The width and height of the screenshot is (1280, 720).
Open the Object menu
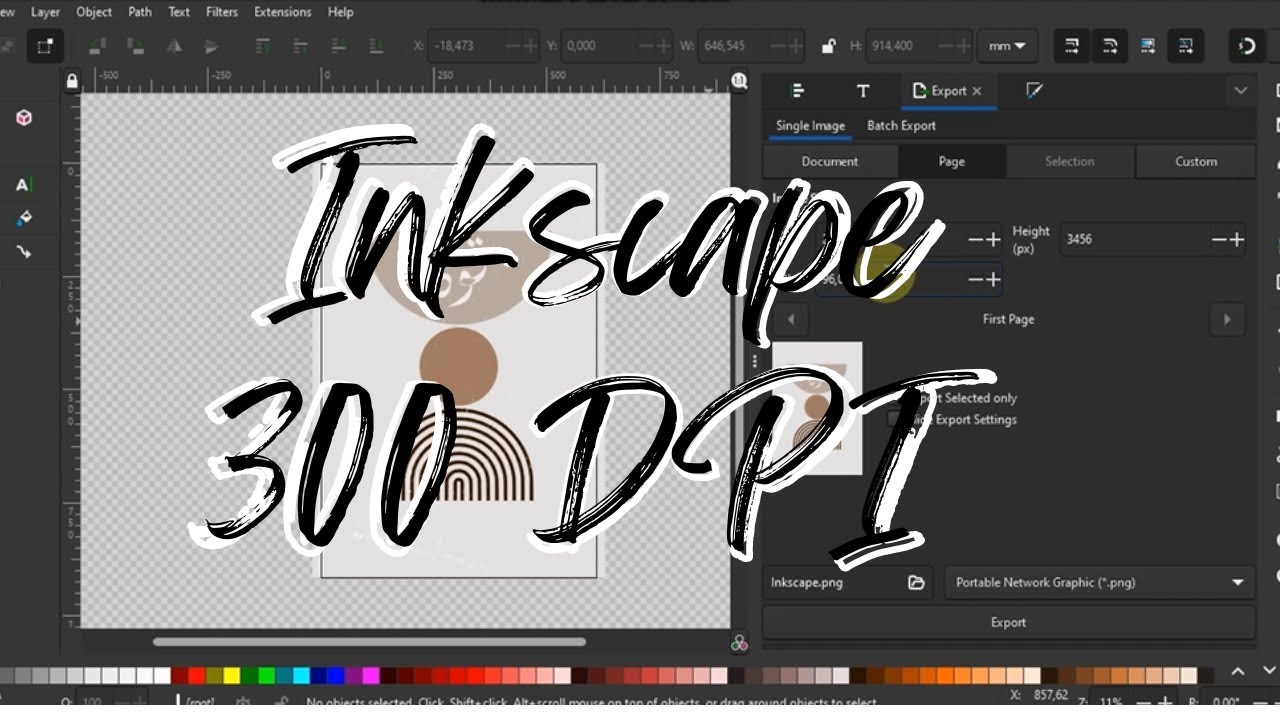(94, 12)
